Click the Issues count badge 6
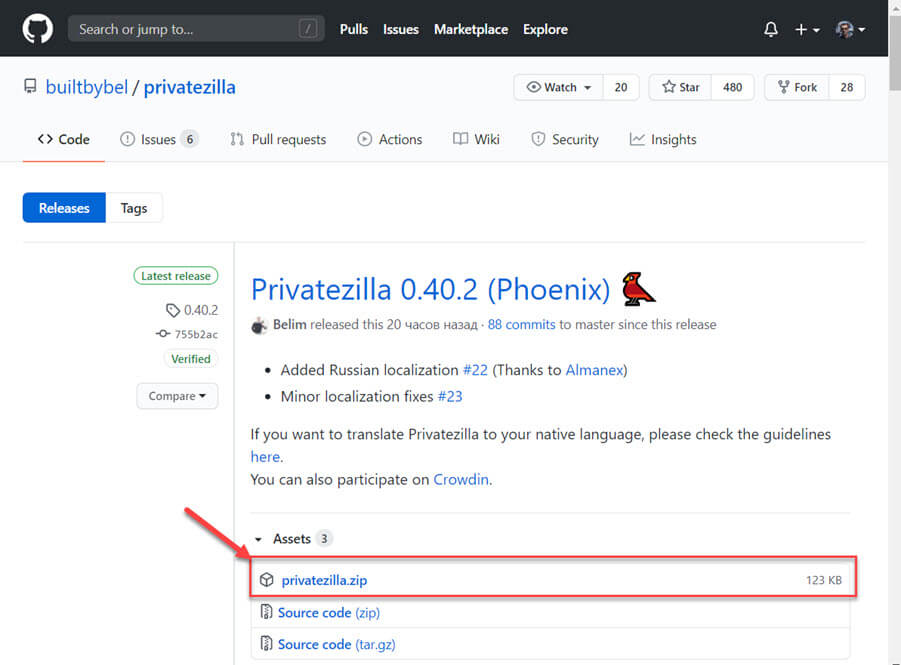Image resolution: width=901 pixels, height=665 pixels. pos(190,139)
